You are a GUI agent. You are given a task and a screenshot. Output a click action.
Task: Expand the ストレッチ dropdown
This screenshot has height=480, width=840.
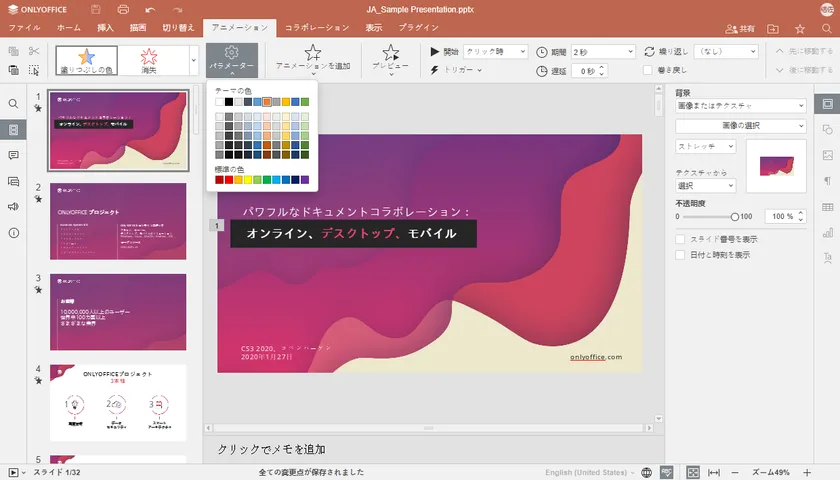[706, 146]
